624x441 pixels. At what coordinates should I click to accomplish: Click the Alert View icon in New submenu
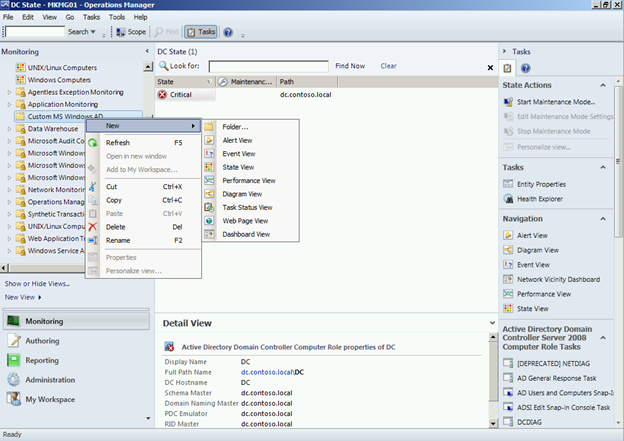209,140
